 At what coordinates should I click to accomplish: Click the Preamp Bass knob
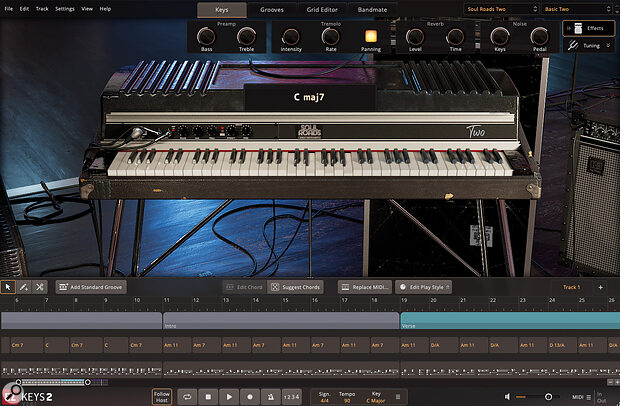coord(206,37)
